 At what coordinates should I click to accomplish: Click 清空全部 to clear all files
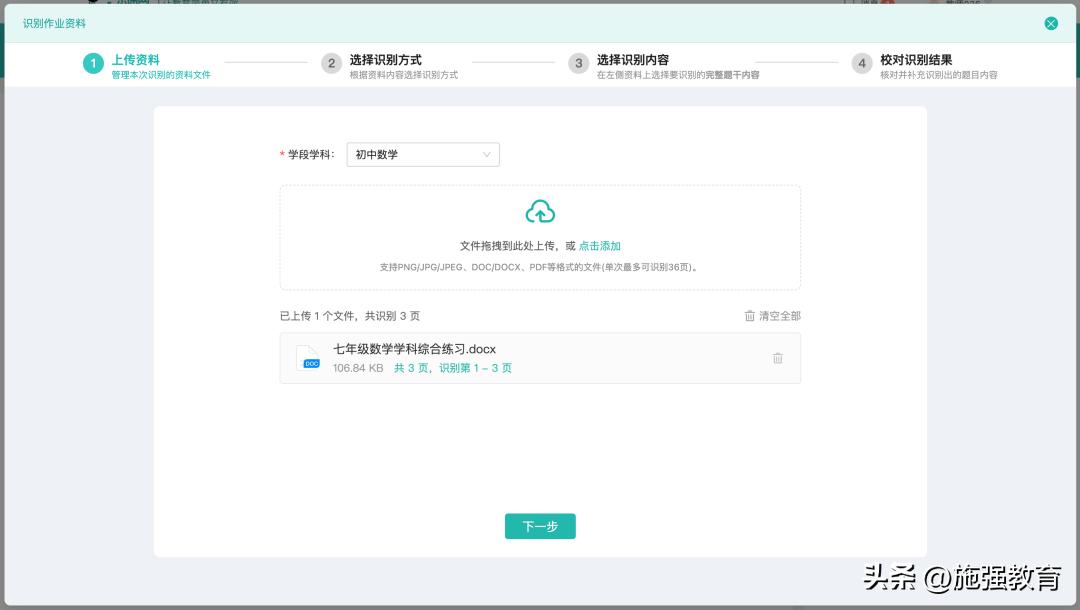point(780,316)
